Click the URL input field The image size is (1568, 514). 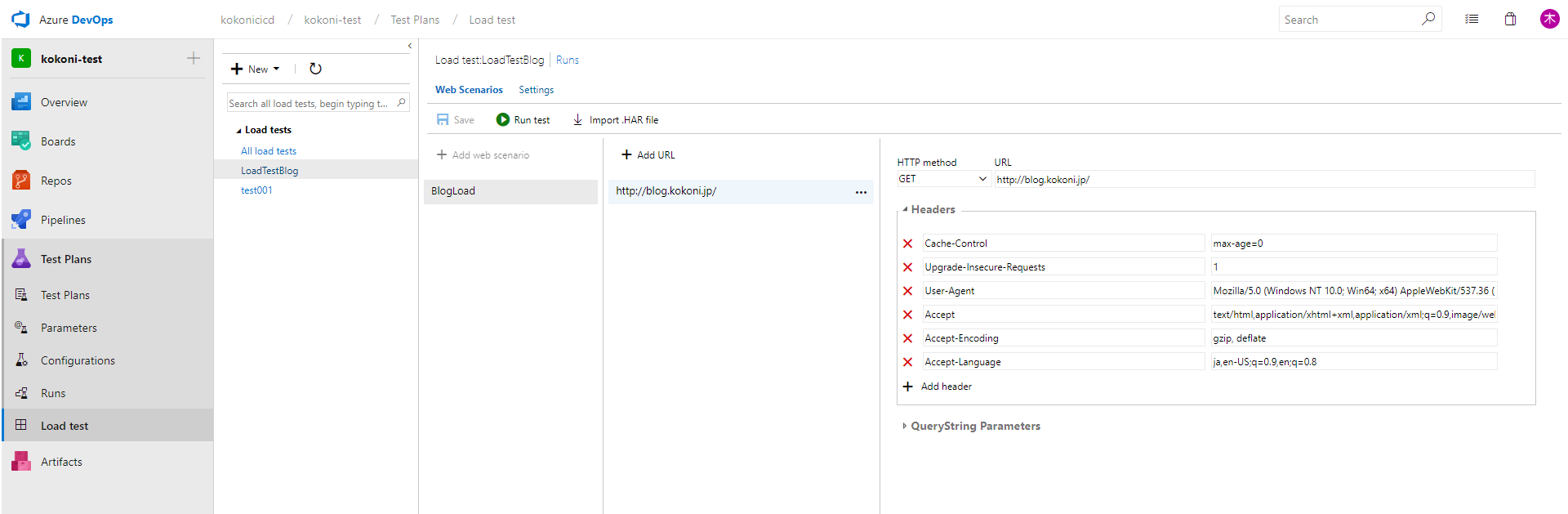click(x=1264, y=179)
